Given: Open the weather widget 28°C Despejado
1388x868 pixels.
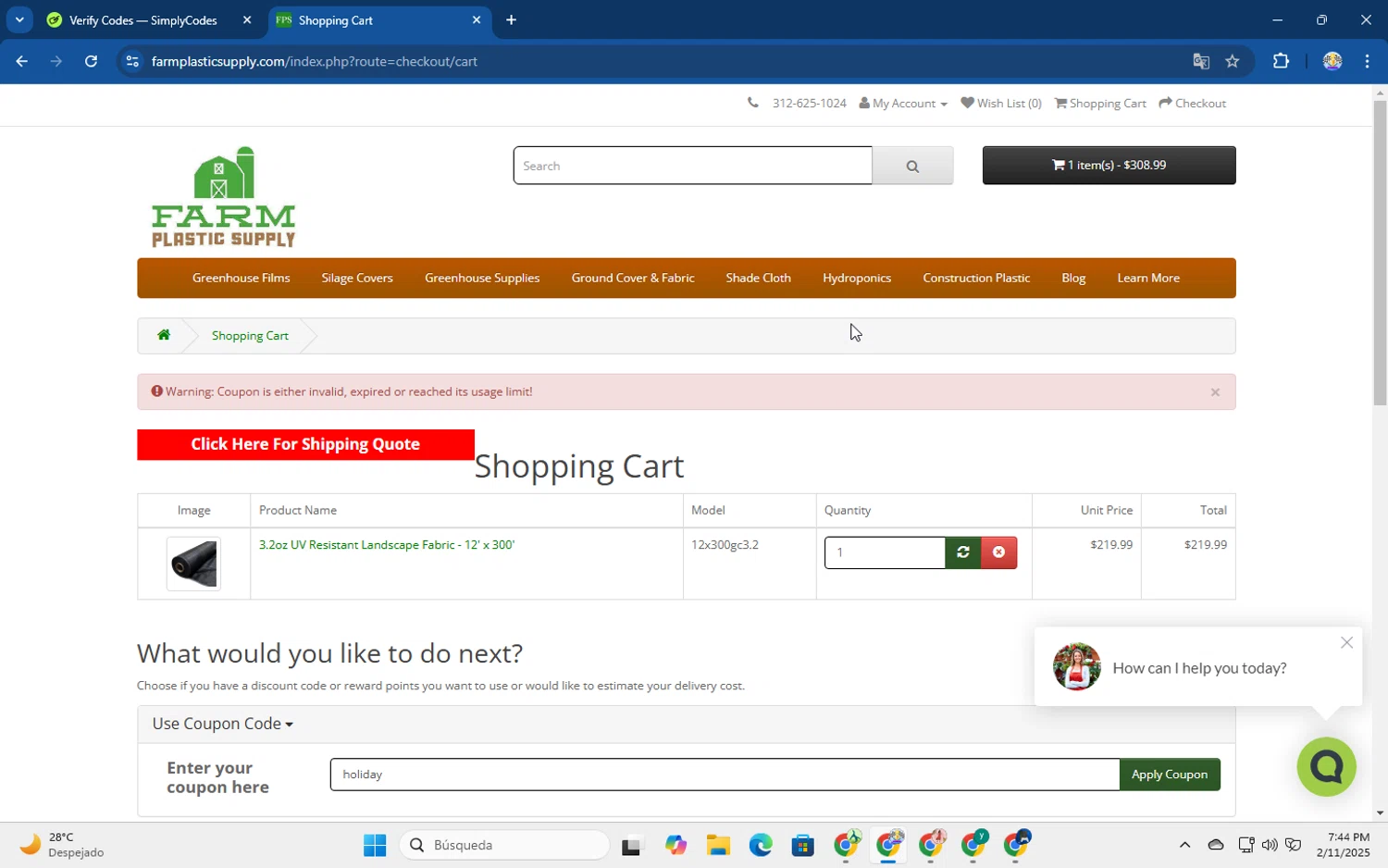Looking at the screenshot, I should [62, 845].
